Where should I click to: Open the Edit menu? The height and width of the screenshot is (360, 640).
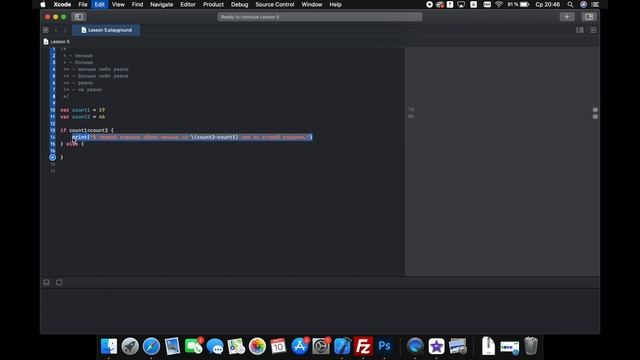pos(100,4)
